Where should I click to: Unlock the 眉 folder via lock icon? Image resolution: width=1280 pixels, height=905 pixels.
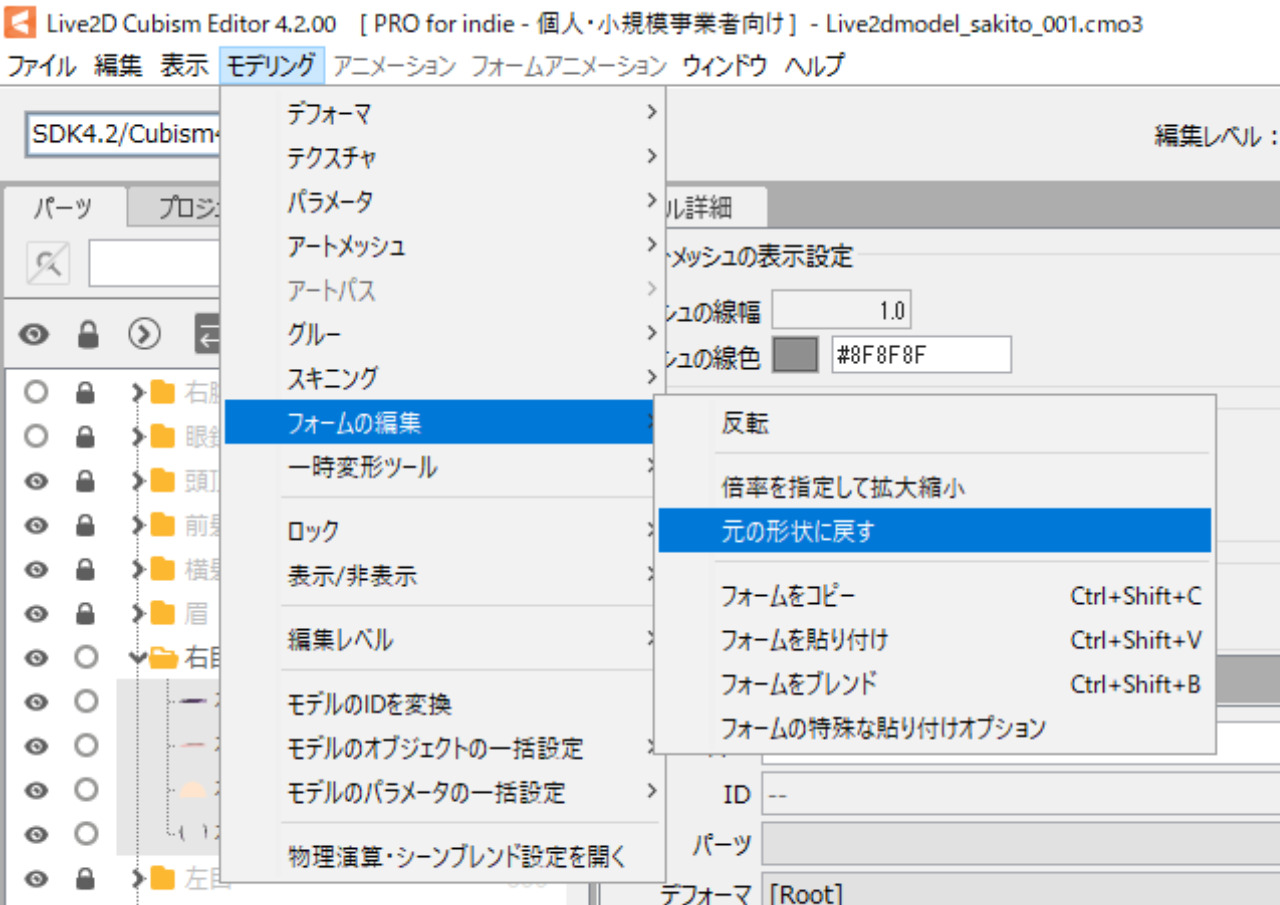pos(86,613)
